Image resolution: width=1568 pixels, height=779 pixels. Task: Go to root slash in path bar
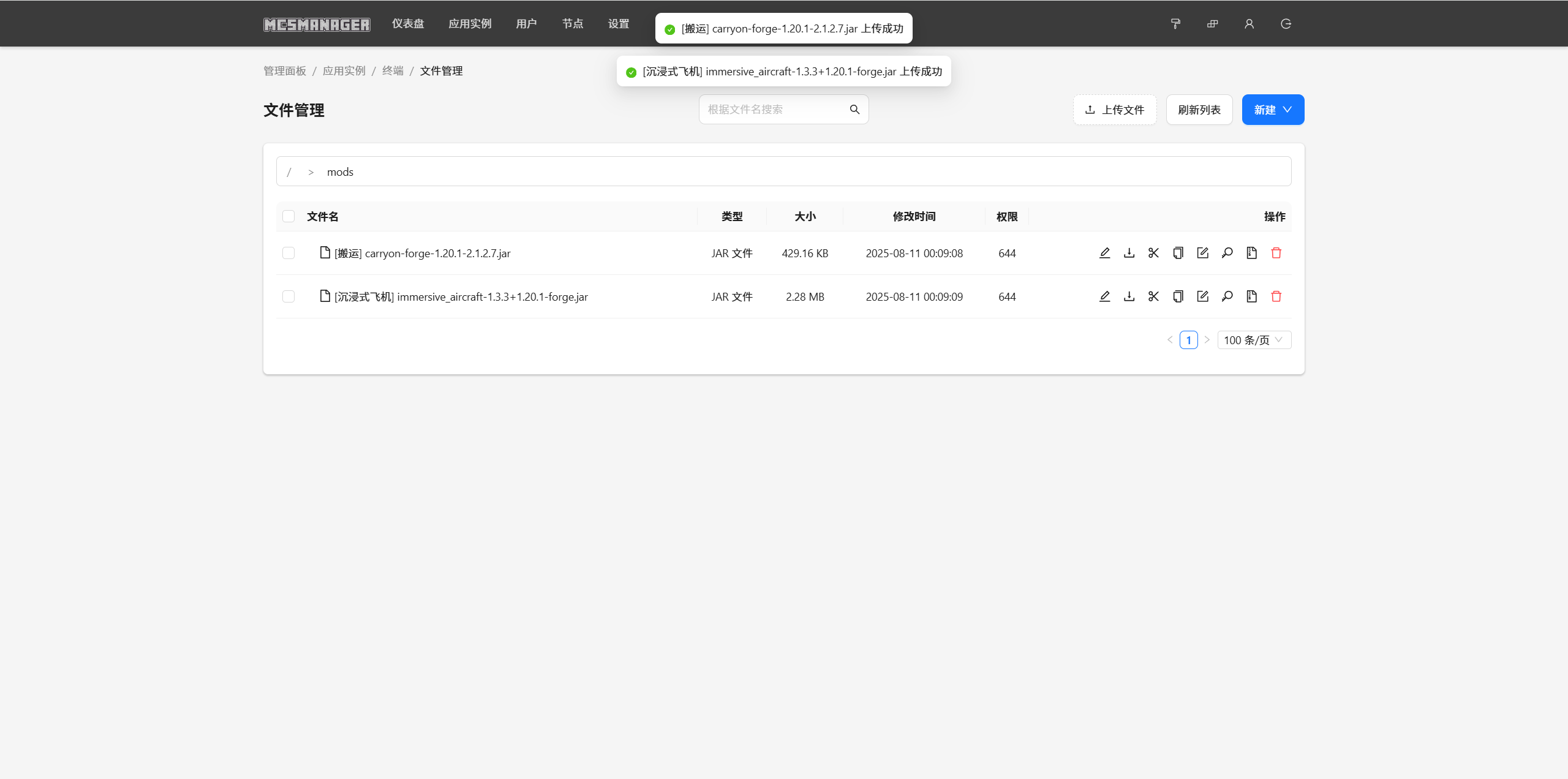click(289, 172)
